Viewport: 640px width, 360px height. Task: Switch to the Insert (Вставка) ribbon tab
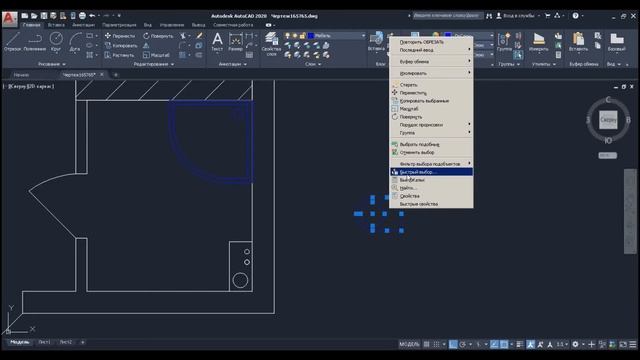pyautogui.click(x=56, y=25)
